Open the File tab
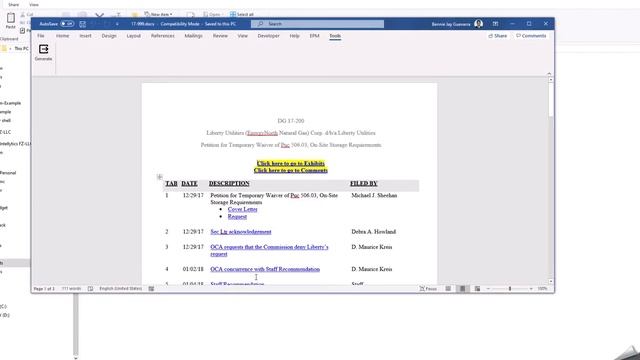This screenshot has height=360, width=640. pos(41,36)
